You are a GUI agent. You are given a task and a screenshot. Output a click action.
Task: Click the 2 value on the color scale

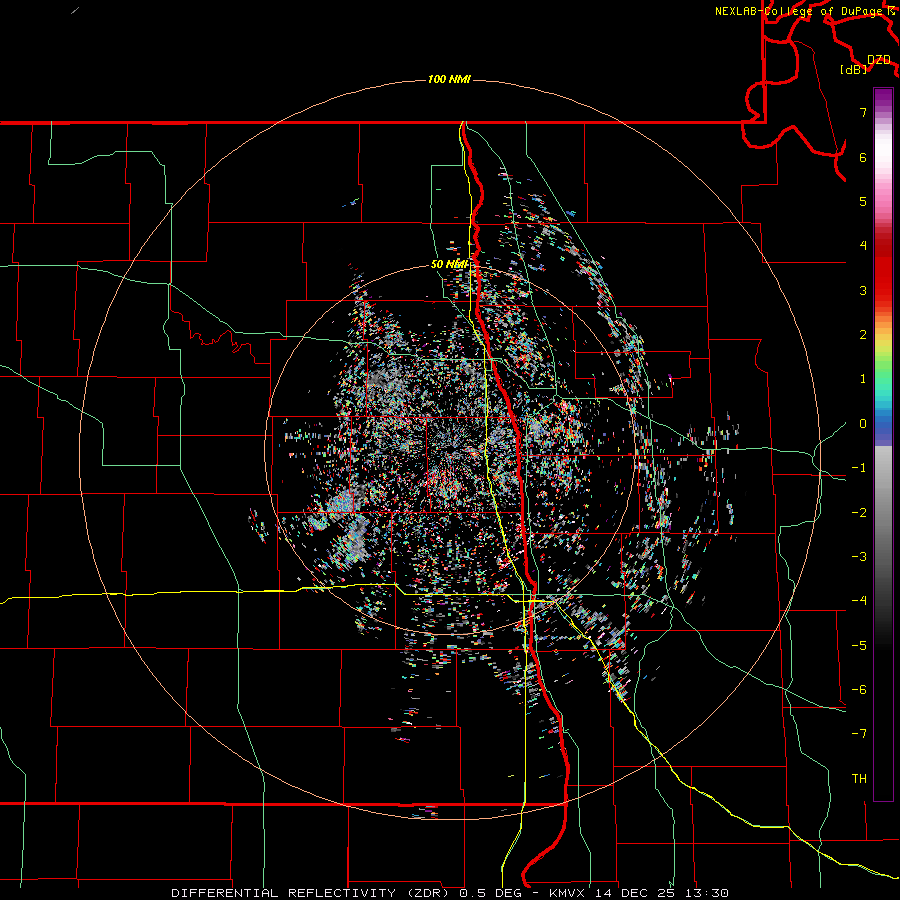863,335
